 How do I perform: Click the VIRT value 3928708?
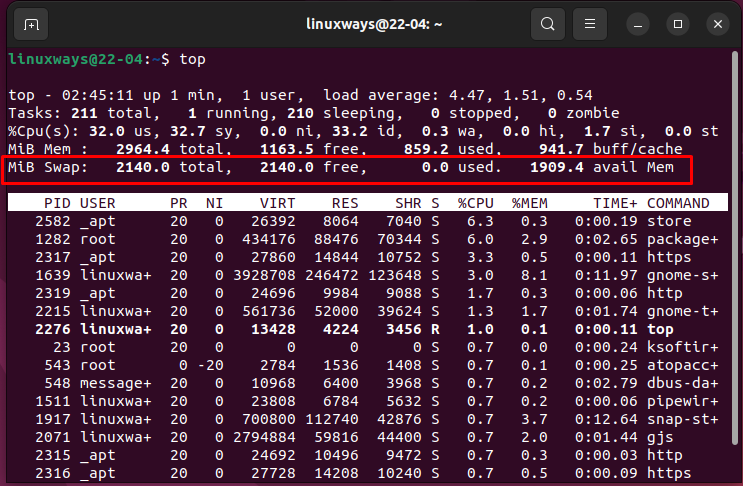coord(264,275)
